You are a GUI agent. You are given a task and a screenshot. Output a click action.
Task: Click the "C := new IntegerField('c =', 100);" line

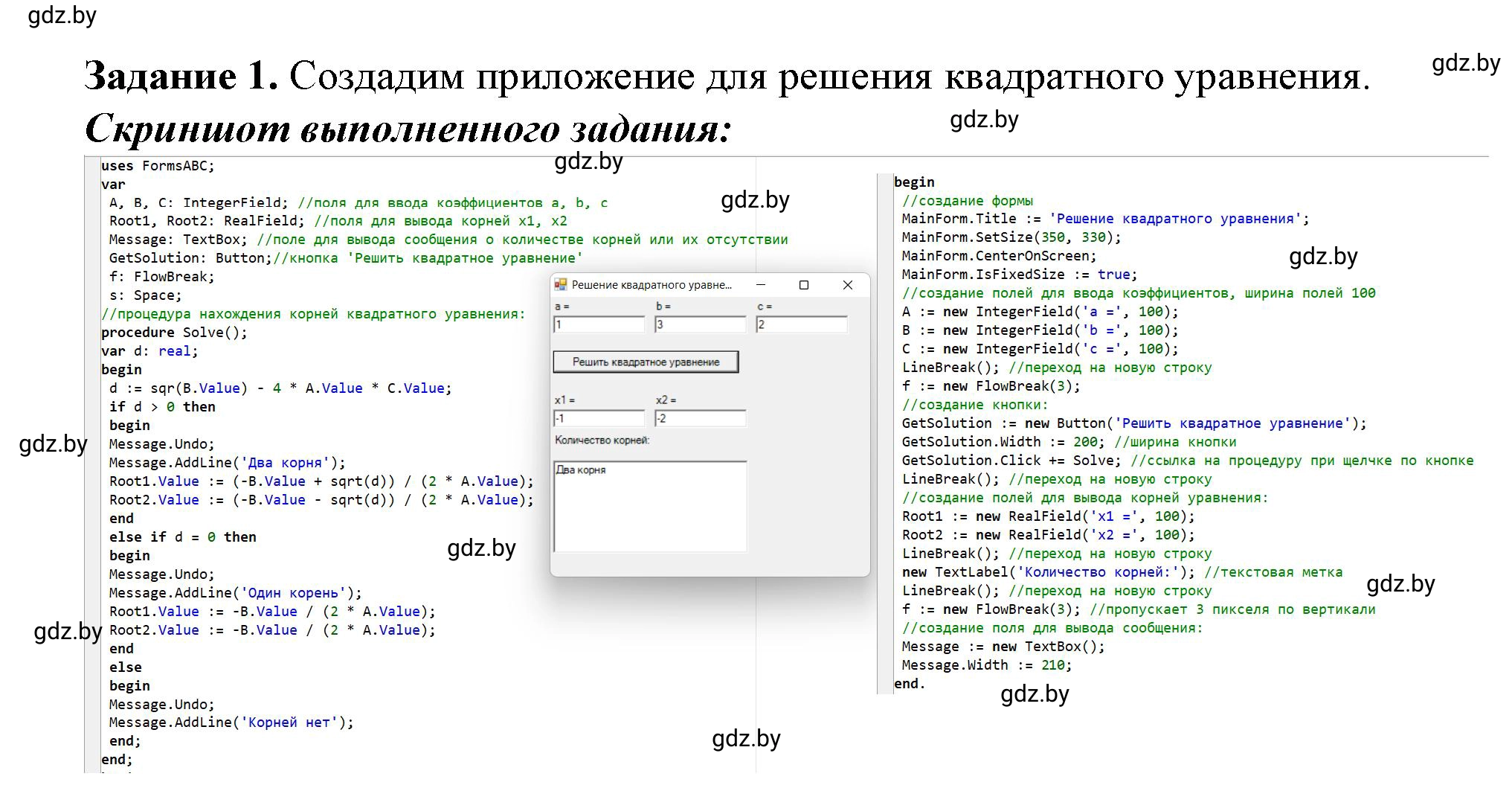click(1040, 349)
